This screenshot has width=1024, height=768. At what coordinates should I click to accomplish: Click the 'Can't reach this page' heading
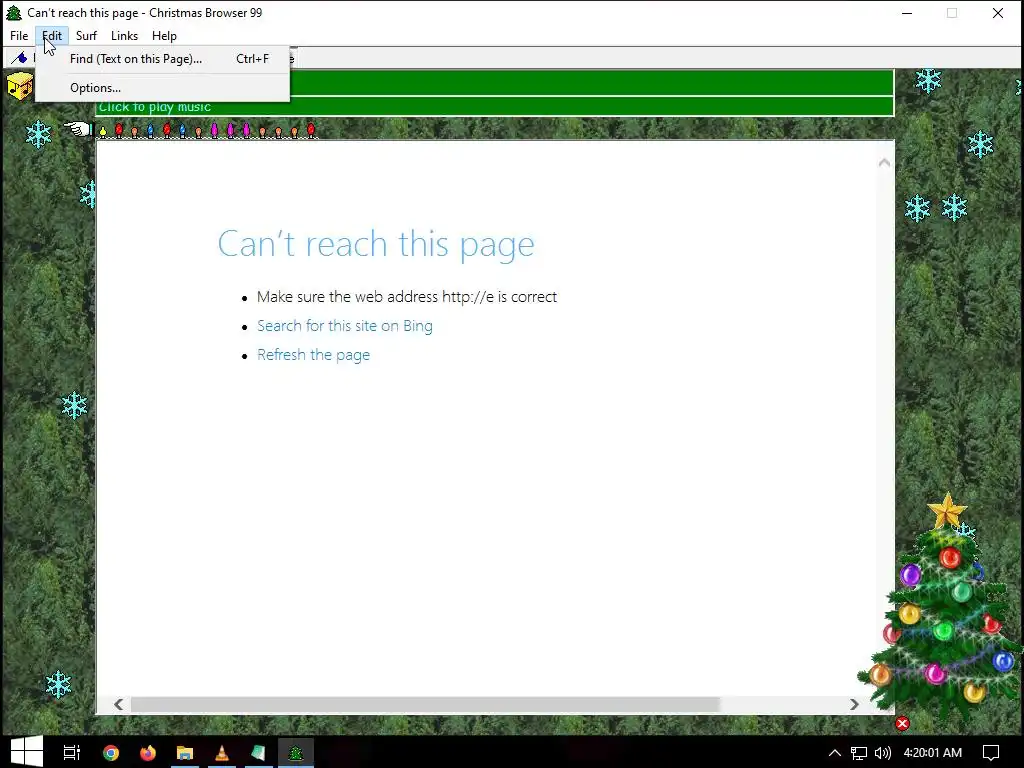(x=376, y=244)
